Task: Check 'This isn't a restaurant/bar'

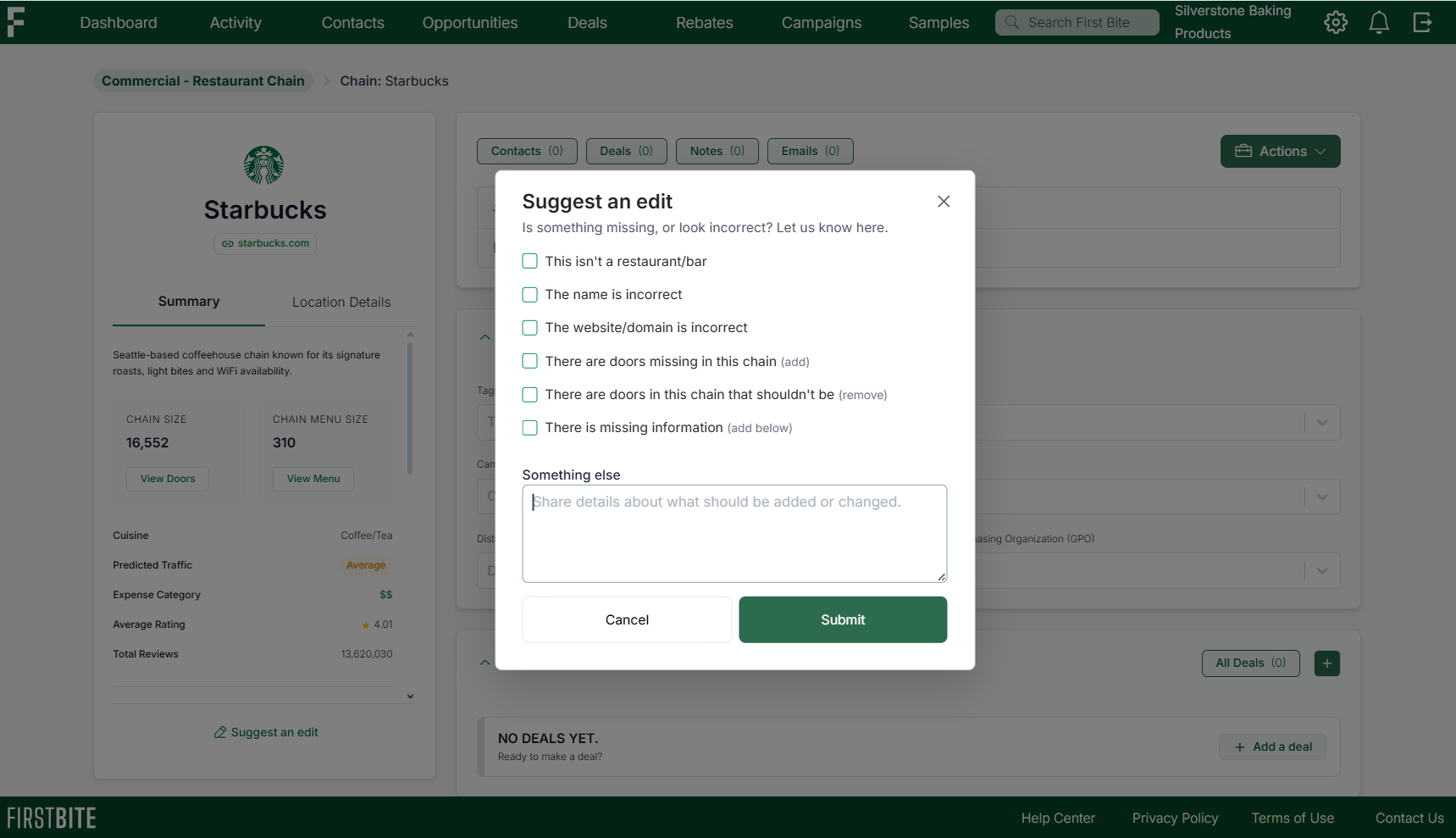Action: pos(530,261)
